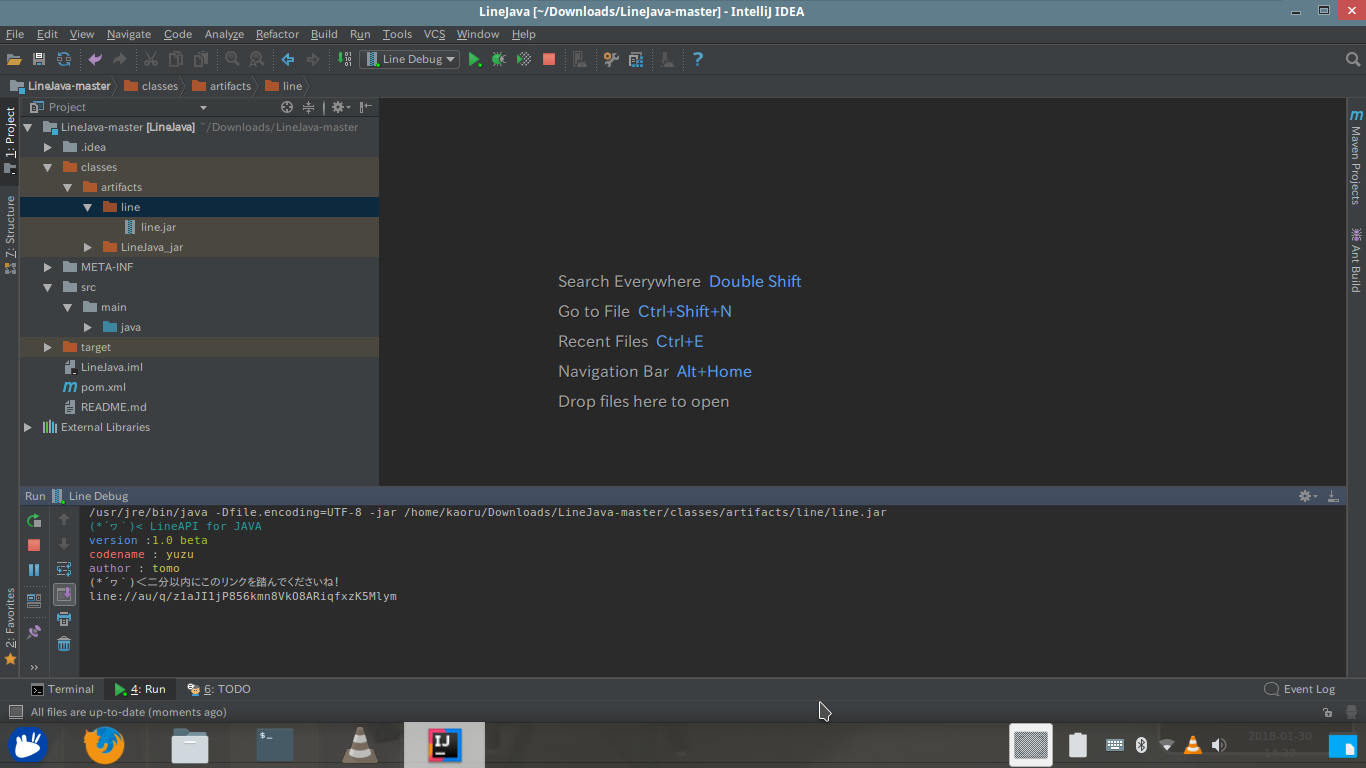The image size is (1366, 768).
Task: Expand External Libraries
Action: [x=28, y=427]
